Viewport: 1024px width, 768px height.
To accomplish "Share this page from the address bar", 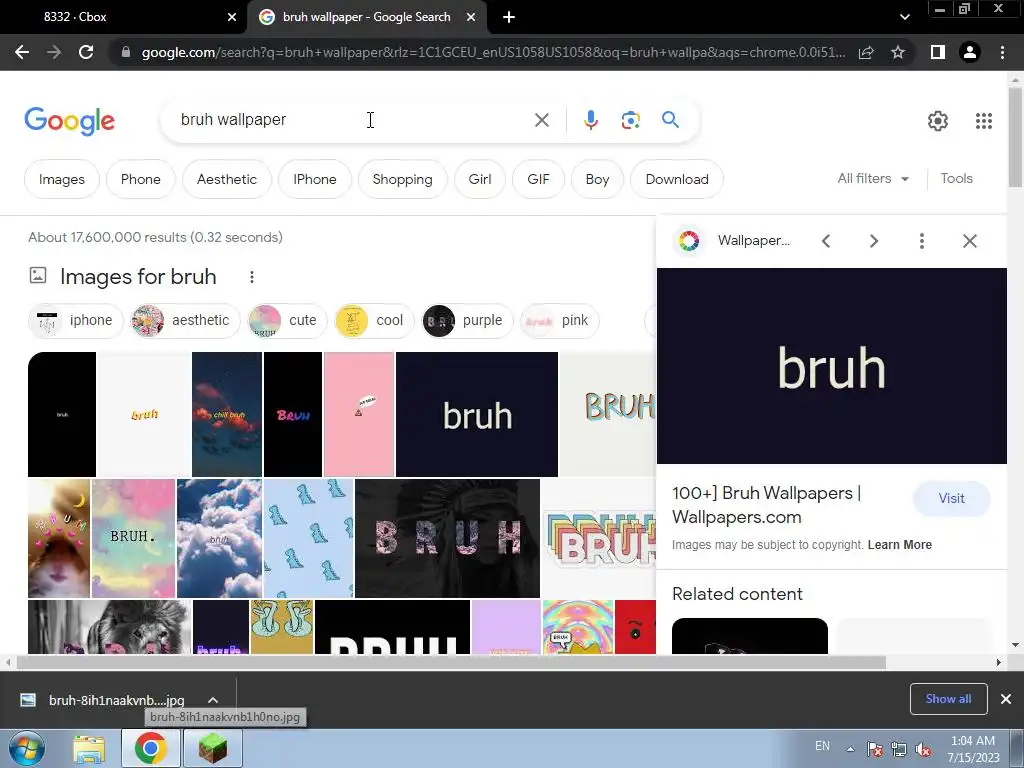I will (x=866, y=52).
